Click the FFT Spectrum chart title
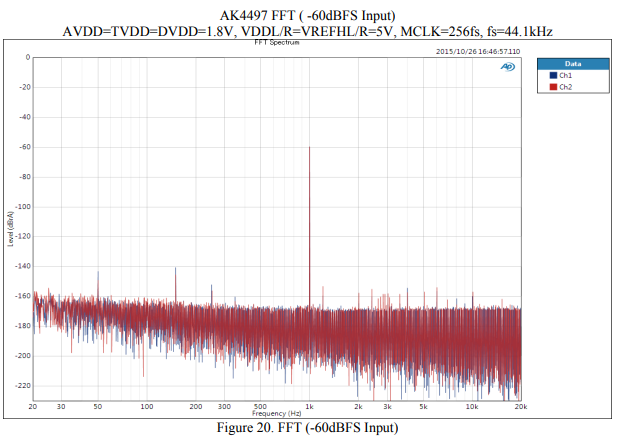This screenshot has width=634, height=439. coord(277,42)
